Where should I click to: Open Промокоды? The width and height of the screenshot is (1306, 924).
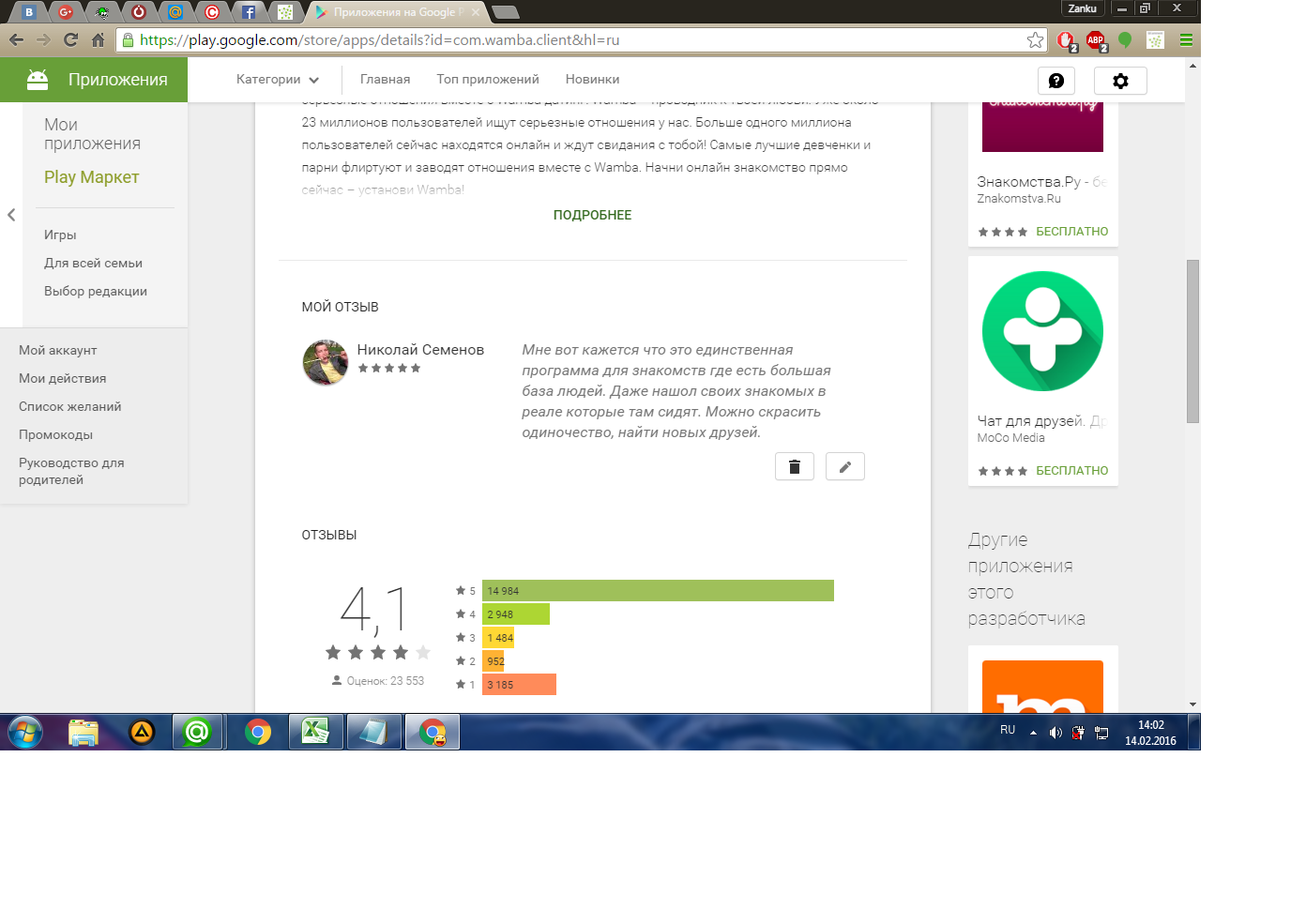pos(55,435)
